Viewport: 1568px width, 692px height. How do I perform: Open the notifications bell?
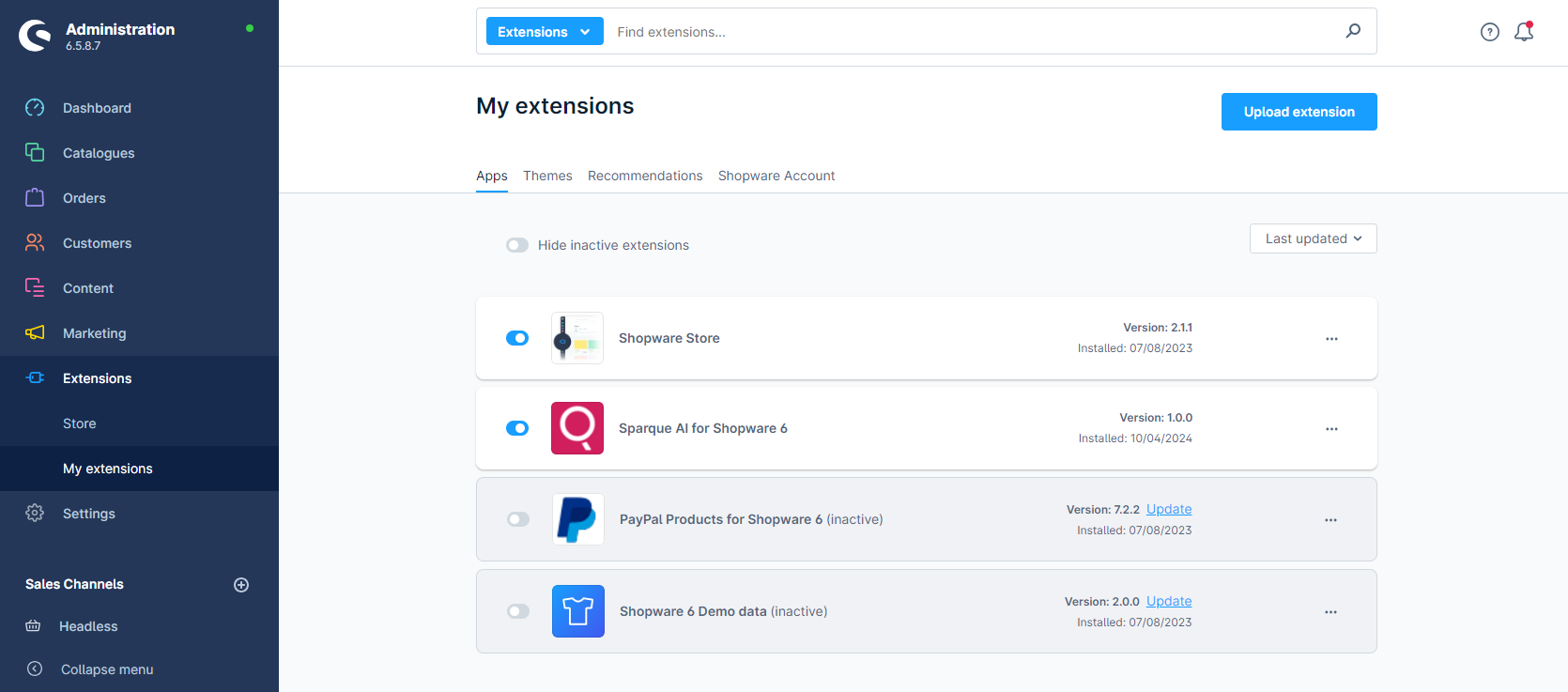pyautogui.click(x=1524, y=32)
